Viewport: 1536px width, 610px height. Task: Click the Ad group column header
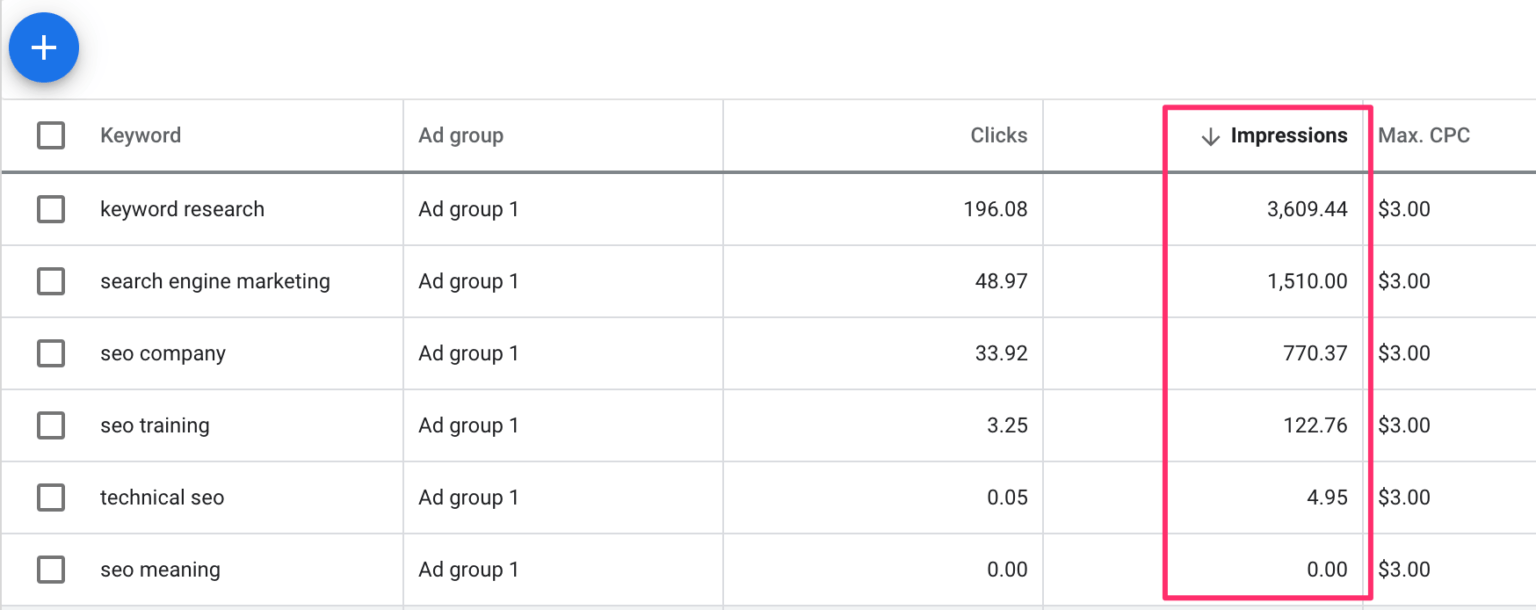[460, 135]
